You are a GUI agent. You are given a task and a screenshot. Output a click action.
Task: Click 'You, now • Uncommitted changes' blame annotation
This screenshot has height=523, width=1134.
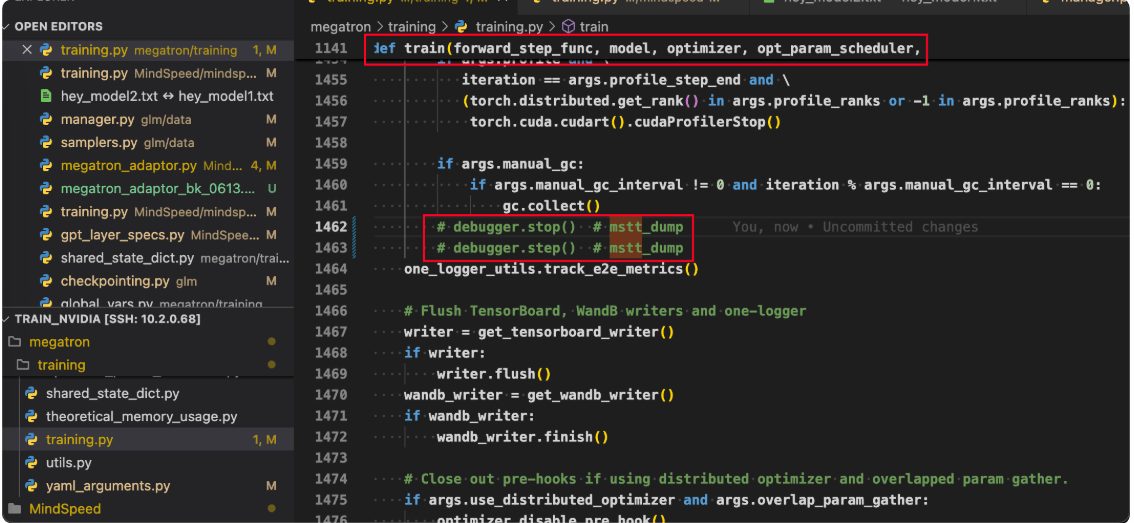coord(855,227)
